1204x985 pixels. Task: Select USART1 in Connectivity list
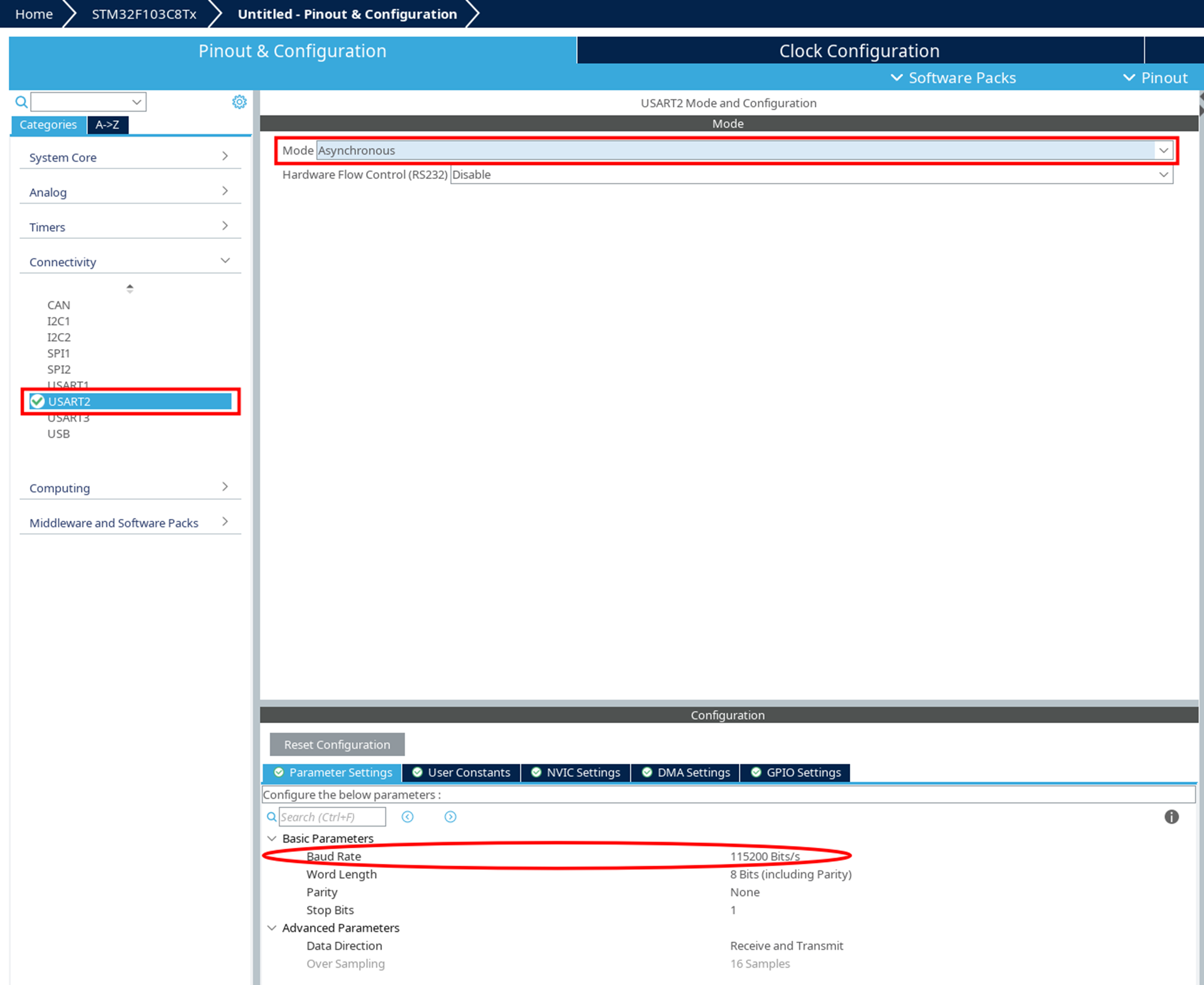[x=68, y=384]
